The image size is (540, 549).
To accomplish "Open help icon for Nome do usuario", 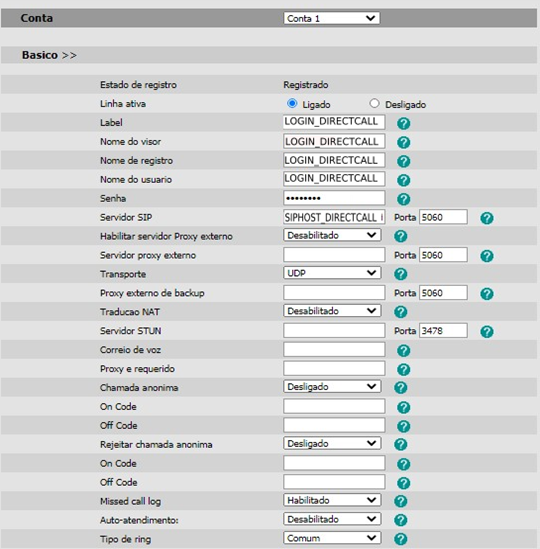I will (403, 180).
